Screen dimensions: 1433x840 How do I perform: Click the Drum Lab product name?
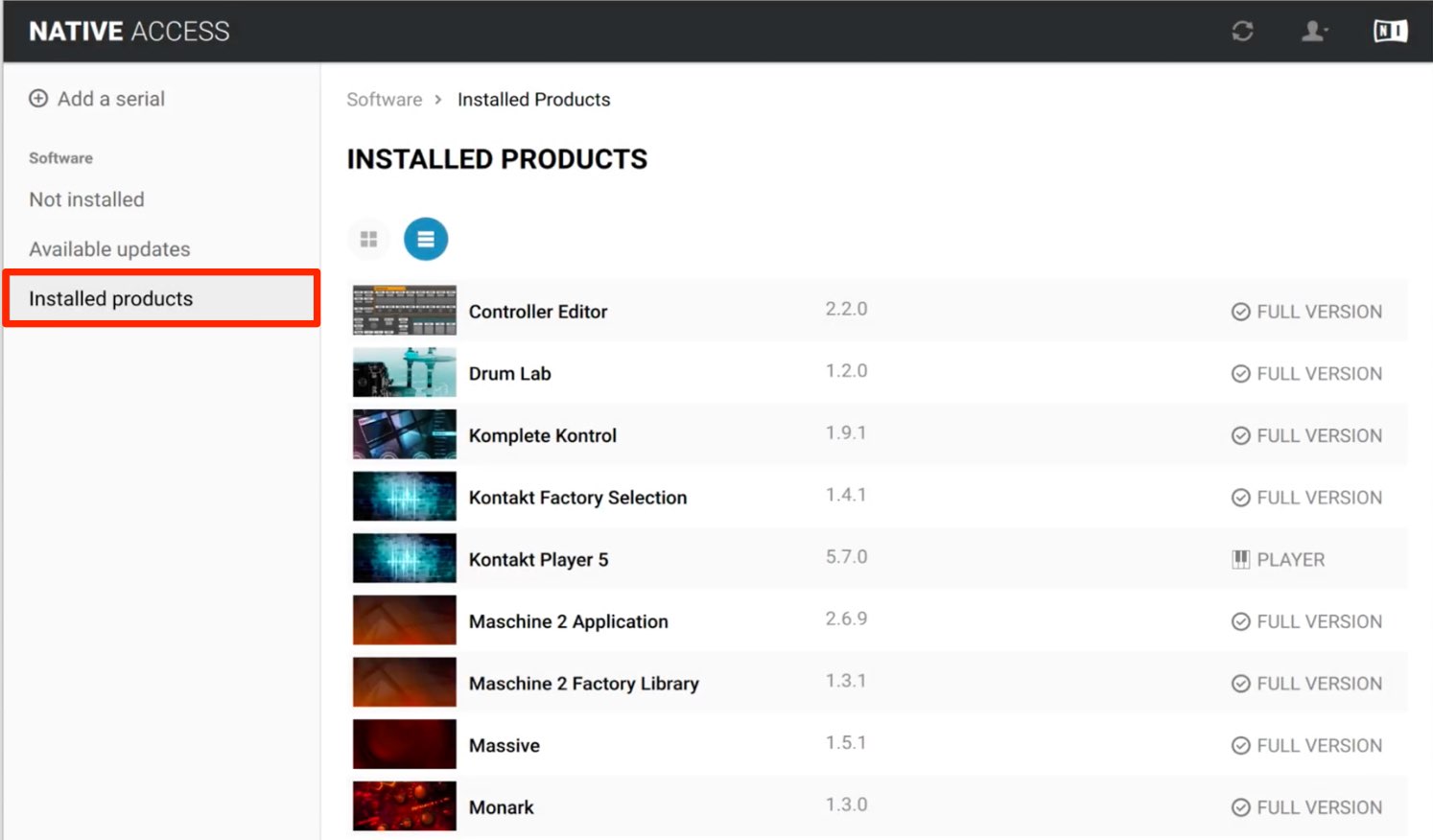[x=509, y=374]
